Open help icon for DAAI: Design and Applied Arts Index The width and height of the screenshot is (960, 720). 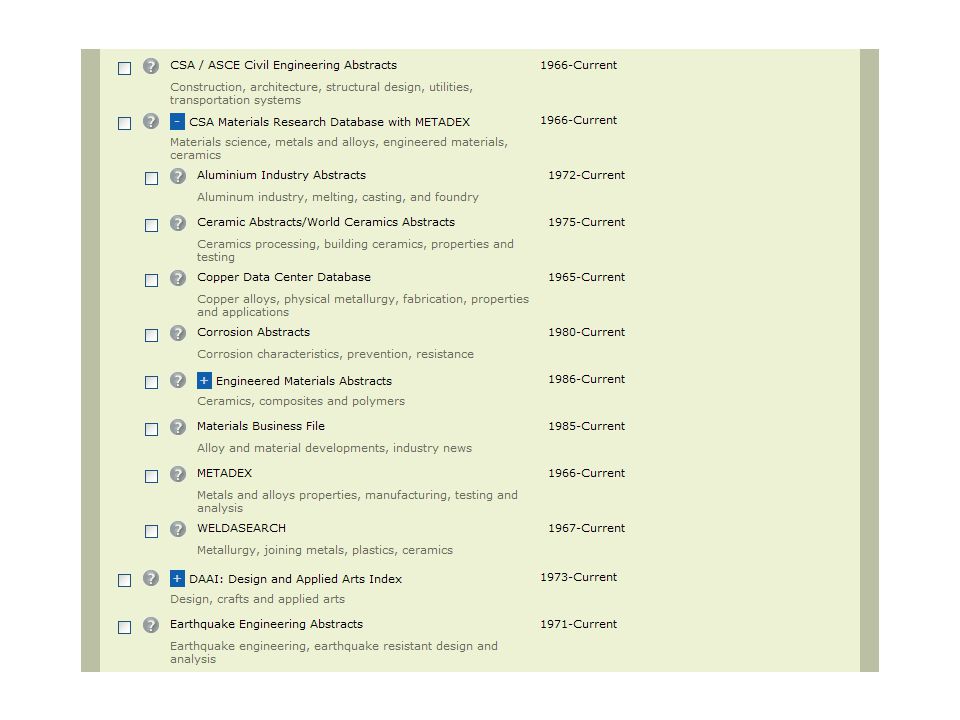[x=151, y=579]
